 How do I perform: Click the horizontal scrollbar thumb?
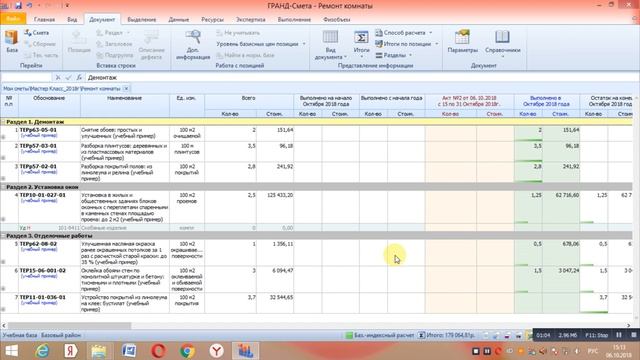coord(69,325)
